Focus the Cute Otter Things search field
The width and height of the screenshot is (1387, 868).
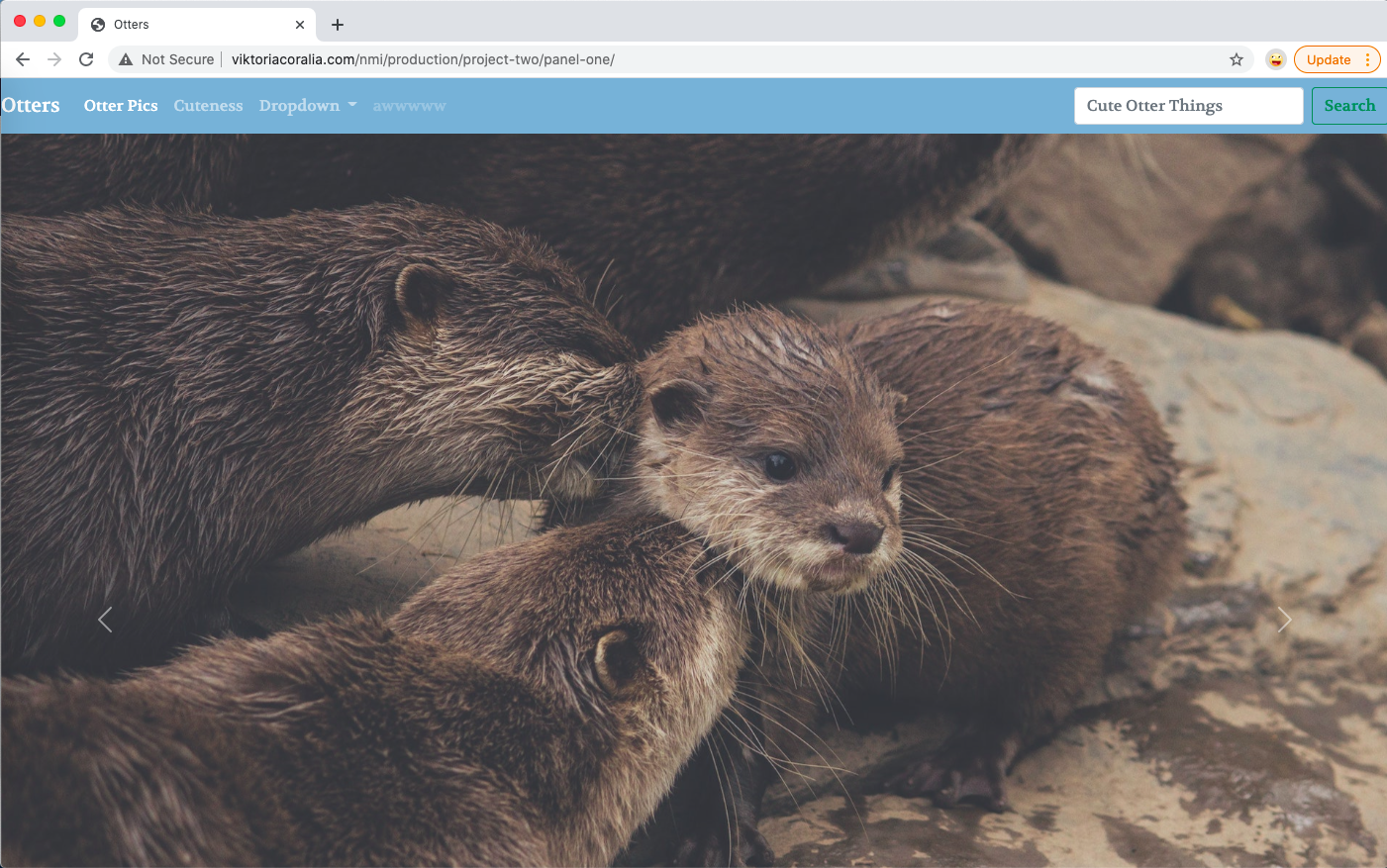tap(1188, 106)
